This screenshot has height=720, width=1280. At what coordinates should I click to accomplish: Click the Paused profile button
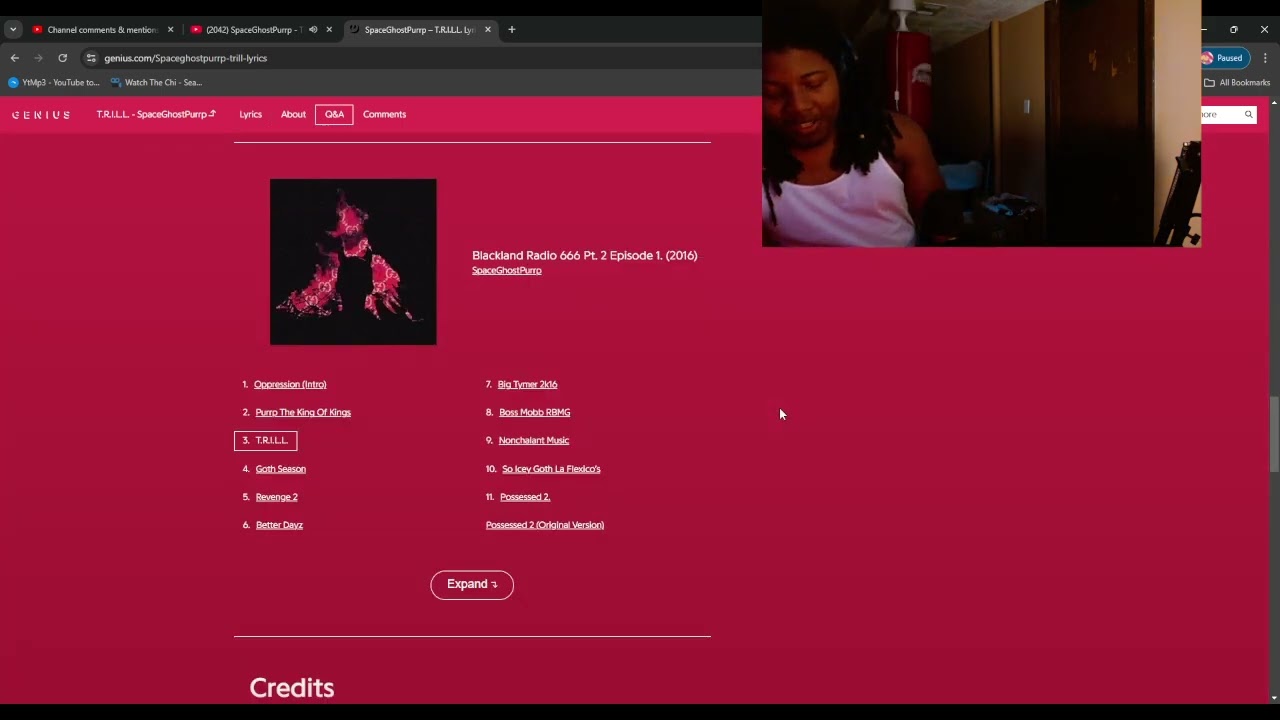coord(1224,58)
